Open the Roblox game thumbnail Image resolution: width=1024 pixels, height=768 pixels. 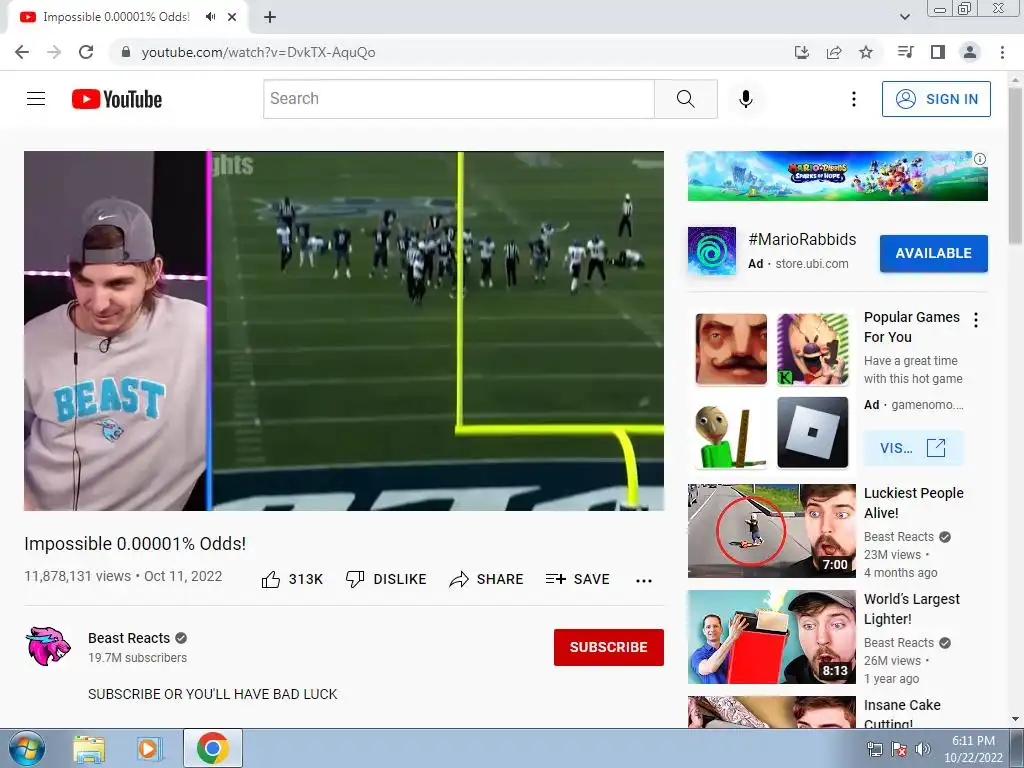tap(813, 432)
